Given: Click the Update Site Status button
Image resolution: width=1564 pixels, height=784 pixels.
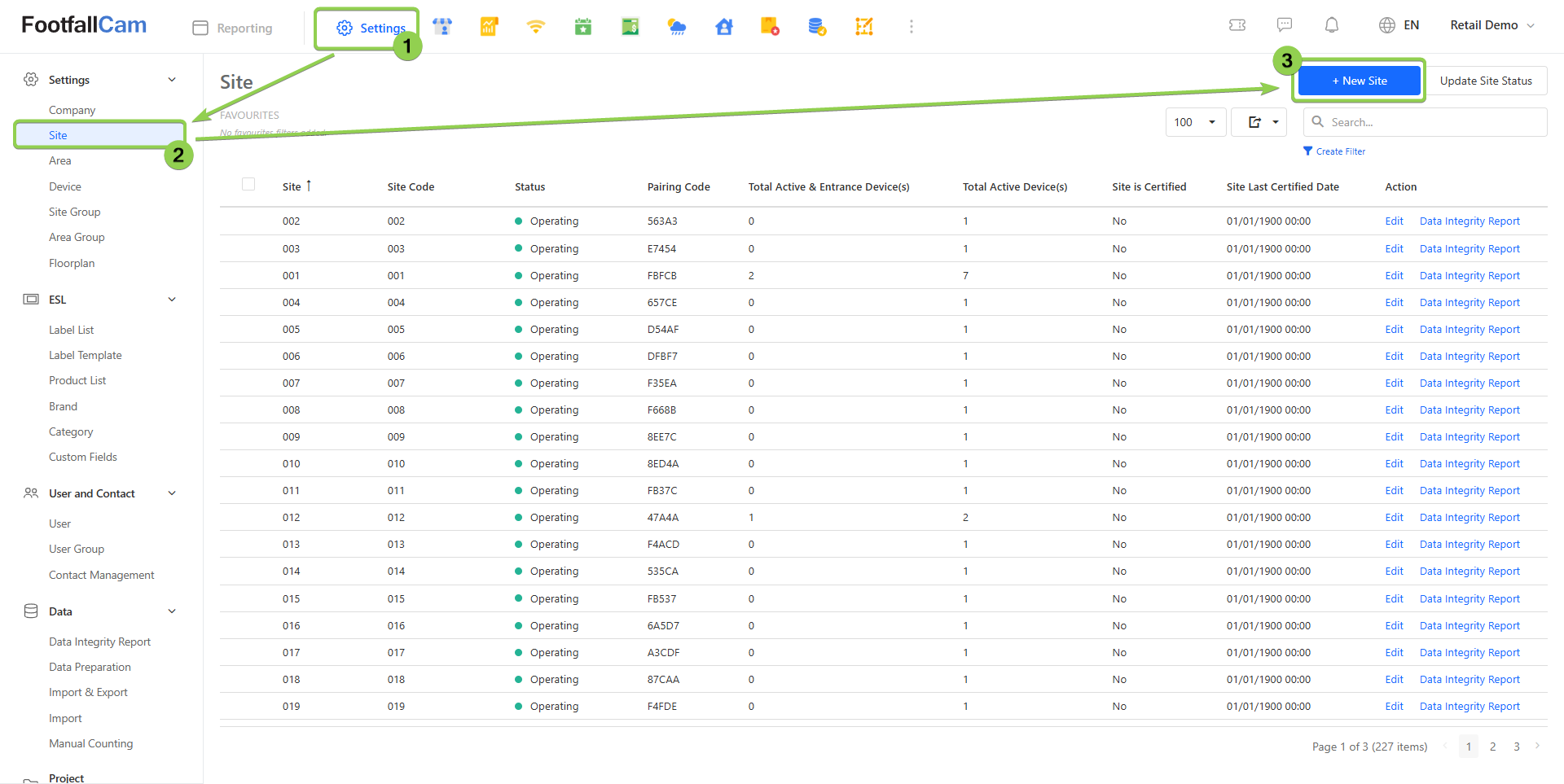Looking at the screenshot, I should tap(1485, 81).
